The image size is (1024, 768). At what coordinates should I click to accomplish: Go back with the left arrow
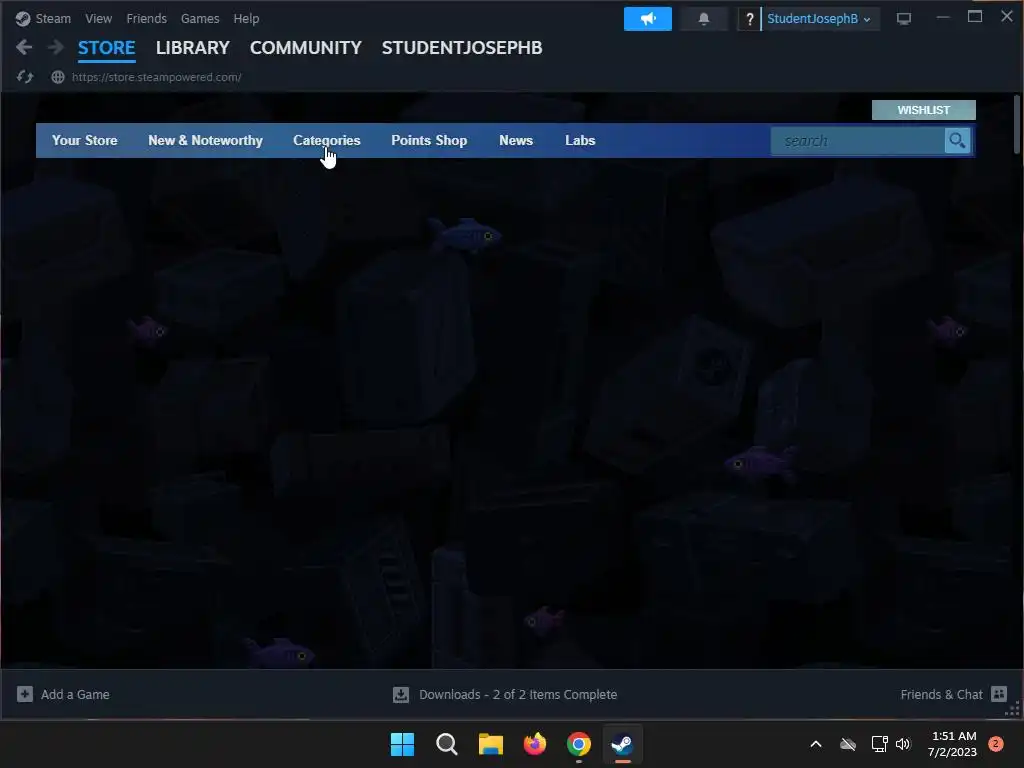24,47
